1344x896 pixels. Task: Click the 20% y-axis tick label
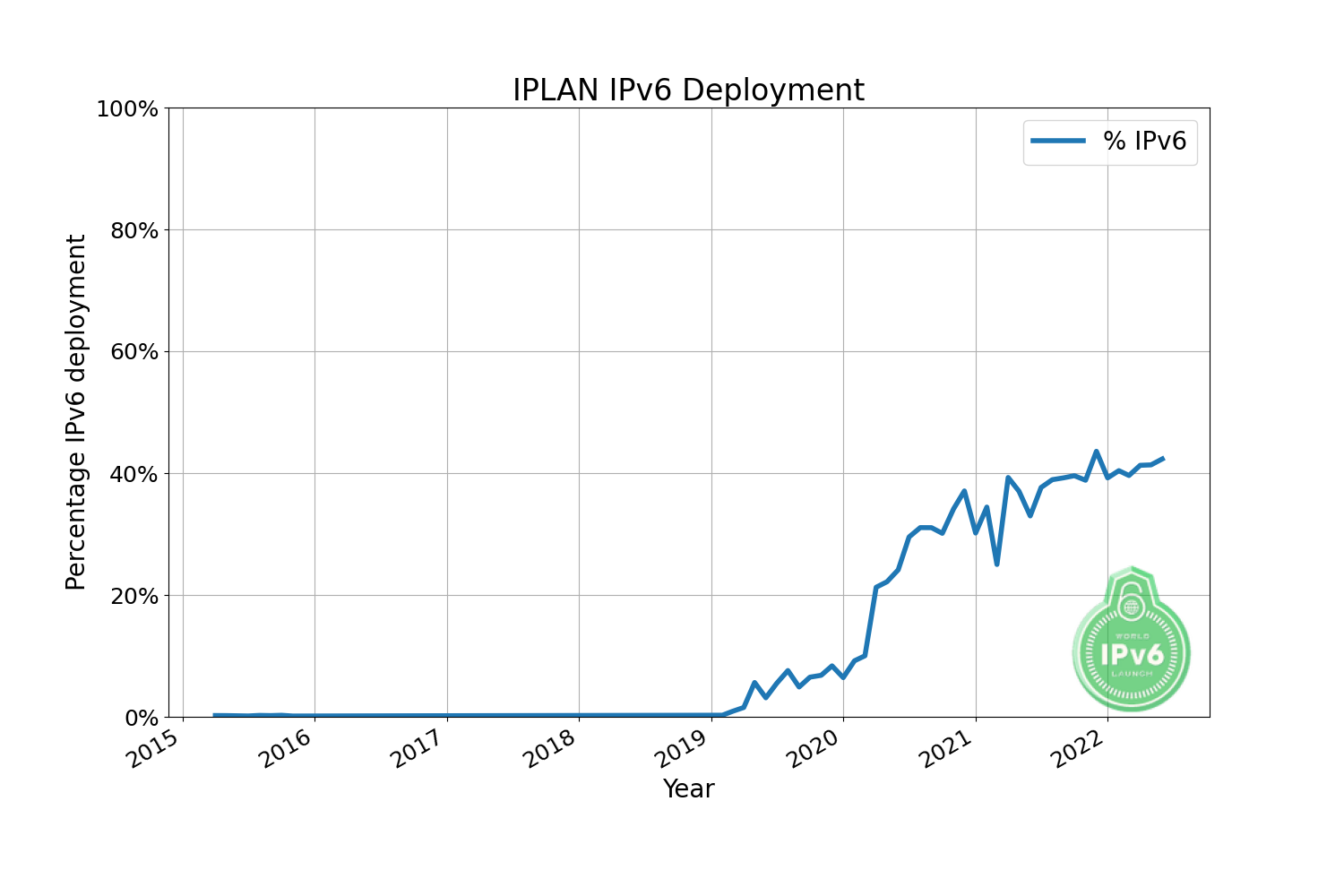(133, 596)
